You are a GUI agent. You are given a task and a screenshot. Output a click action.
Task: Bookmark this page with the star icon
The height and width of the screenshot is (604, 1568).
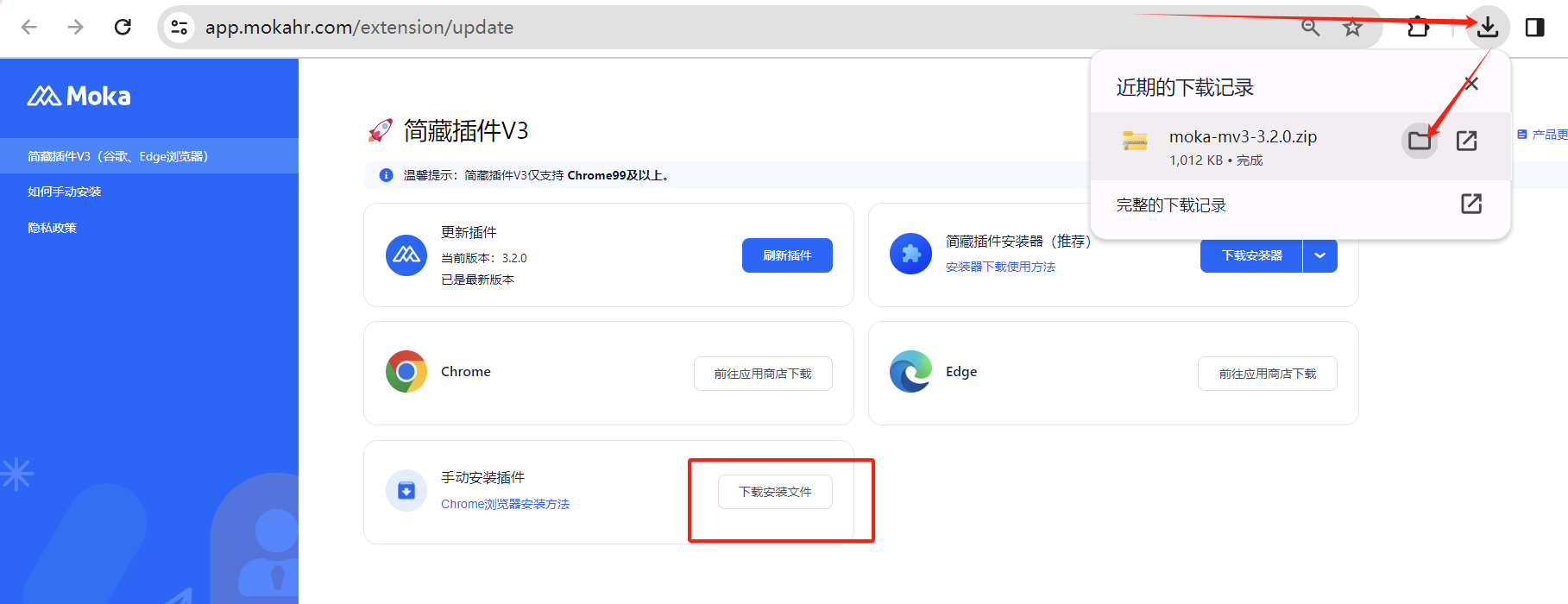click(1352, 28)
